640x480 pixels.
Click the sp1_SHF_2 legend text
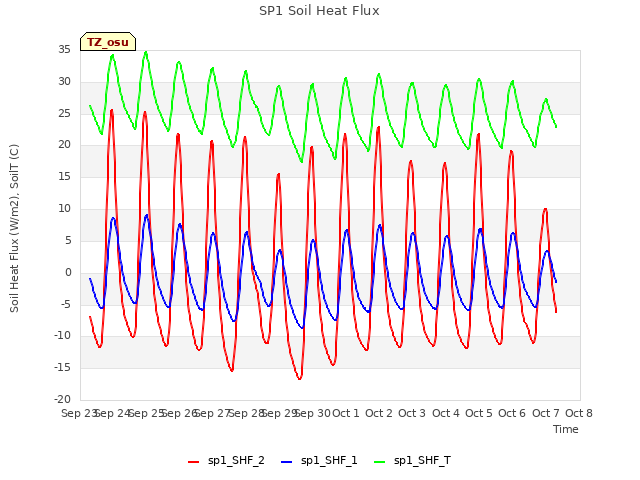pyautogui.click(x=236, y=461)
